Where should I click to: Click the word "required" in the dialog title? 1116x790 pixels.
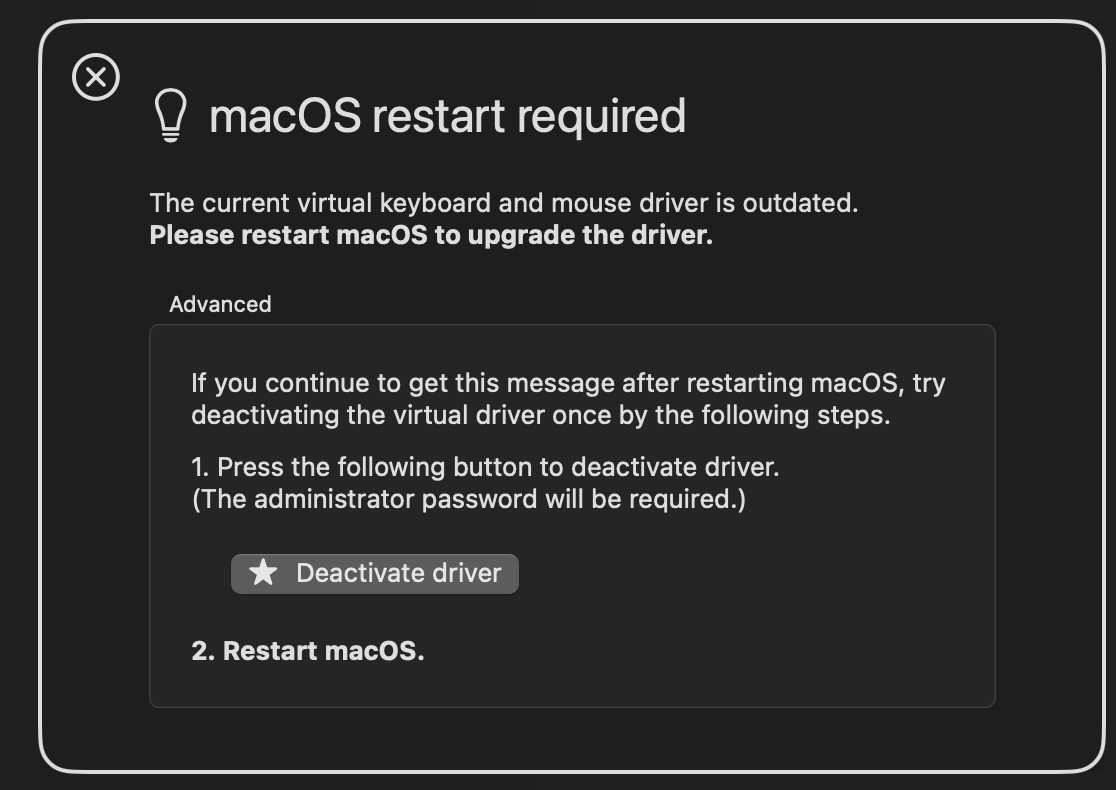point(601,116)
